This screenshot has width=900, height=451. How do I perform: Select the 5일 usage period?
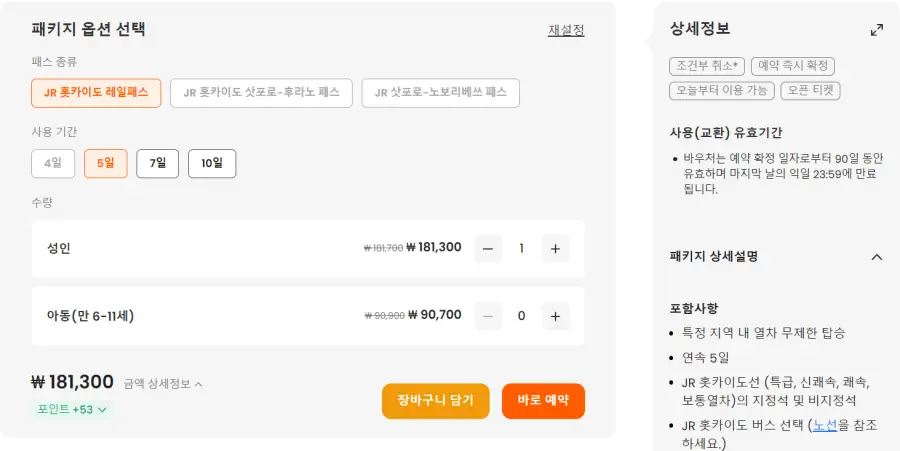coord(106,164)
